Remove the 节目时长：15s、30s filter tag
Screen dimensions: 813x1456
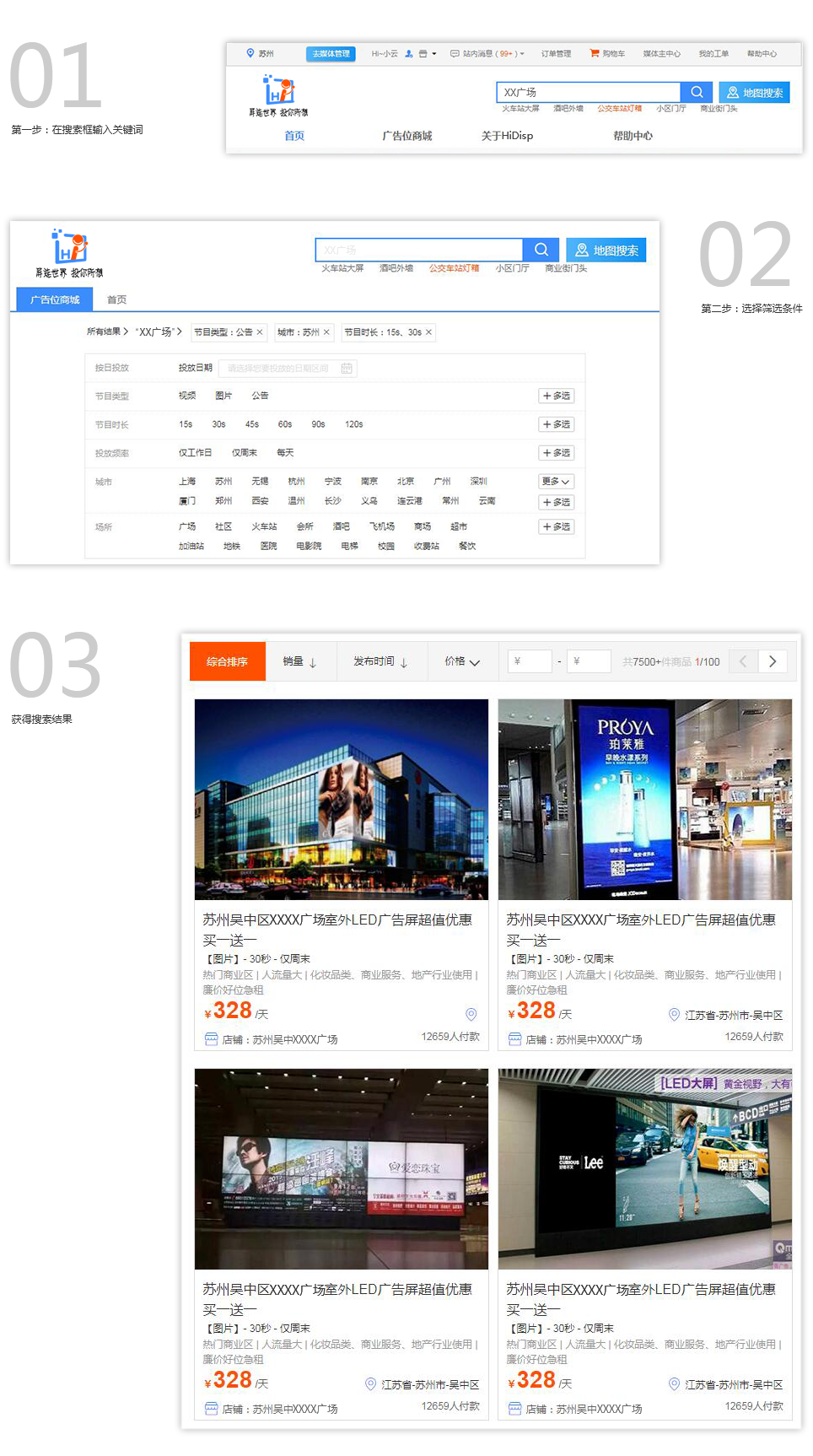[428, 332]
